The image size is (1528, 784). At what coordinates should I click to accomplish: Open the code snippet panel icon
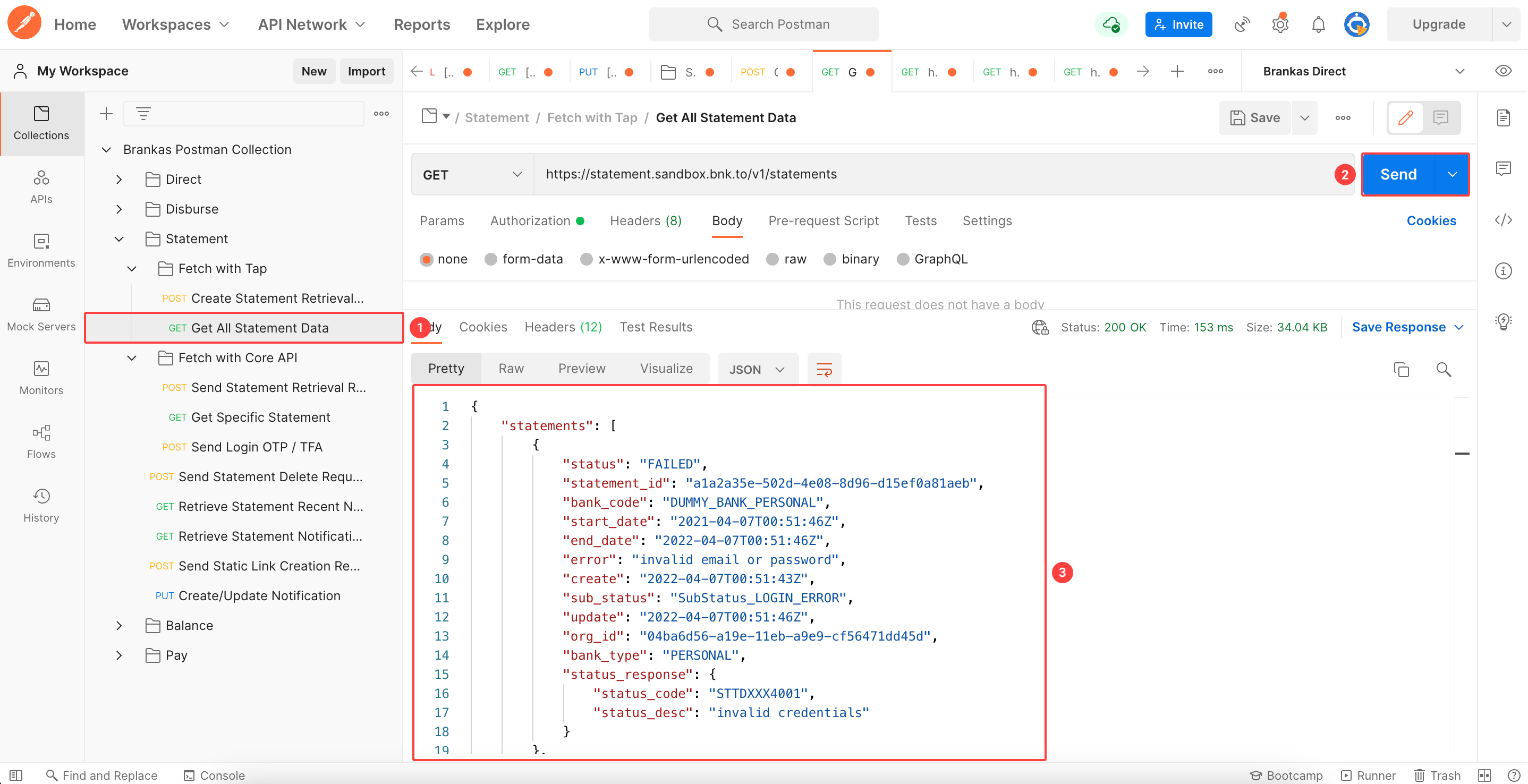click(1503, 220)
